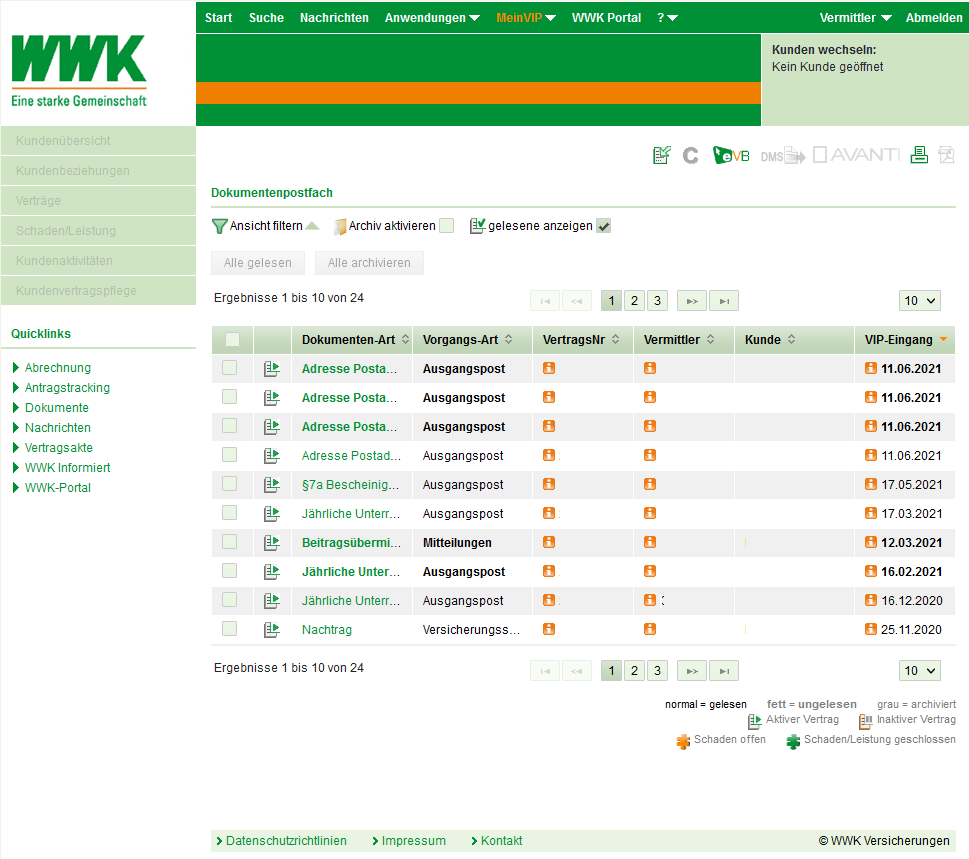
Task: Open the MeinVIP dropdown menu
Action: [x=526, y=18]
